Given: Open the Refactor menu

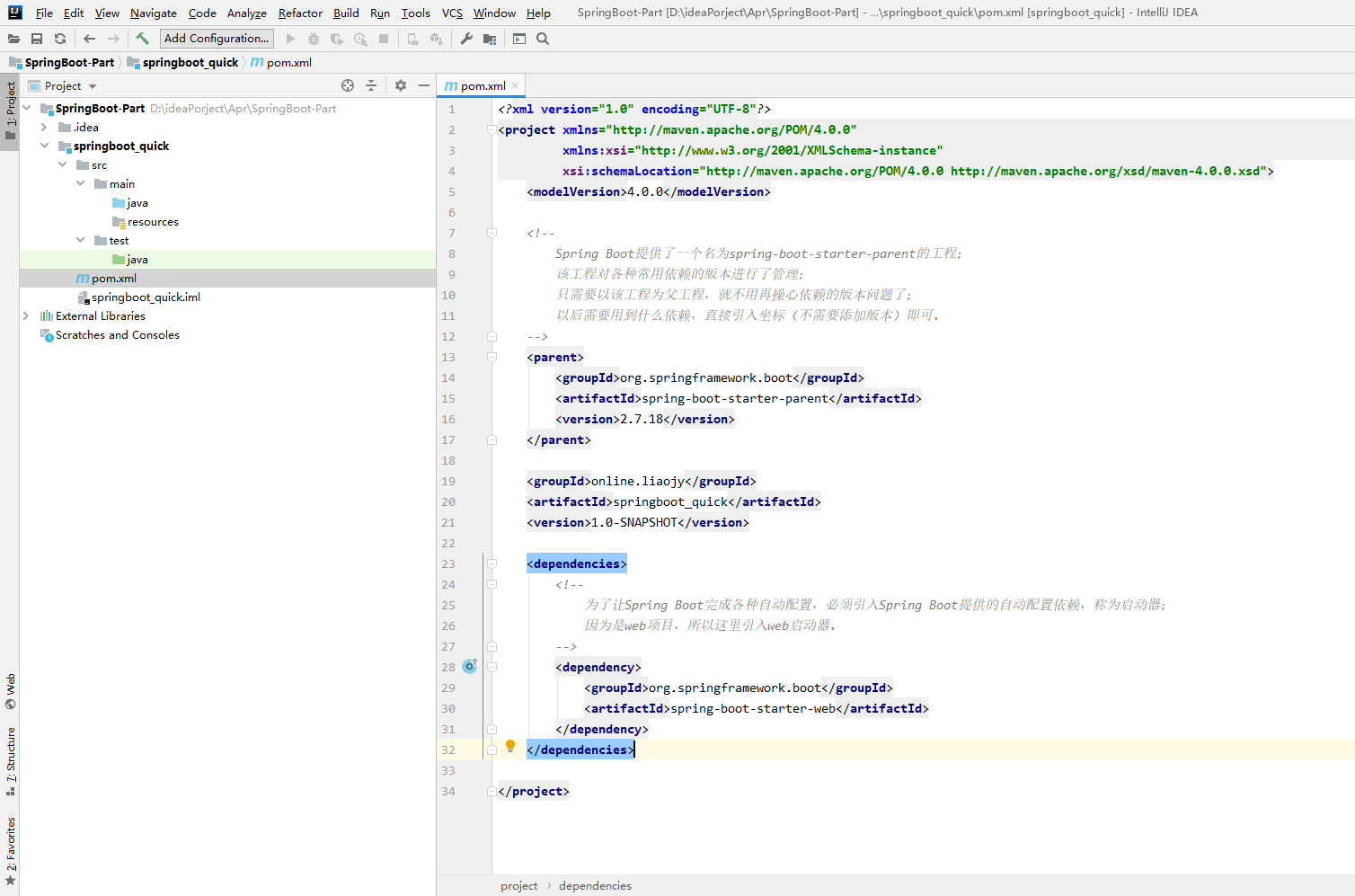Looking at the screenshot, I should tap(300, 13).
